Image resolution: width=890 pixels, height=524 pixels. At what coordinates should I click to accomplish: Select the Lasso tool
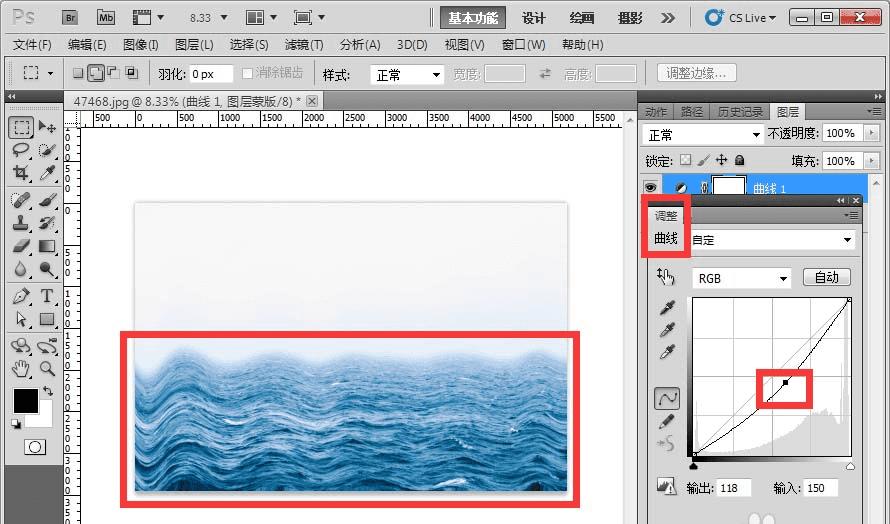click(21, 150)
